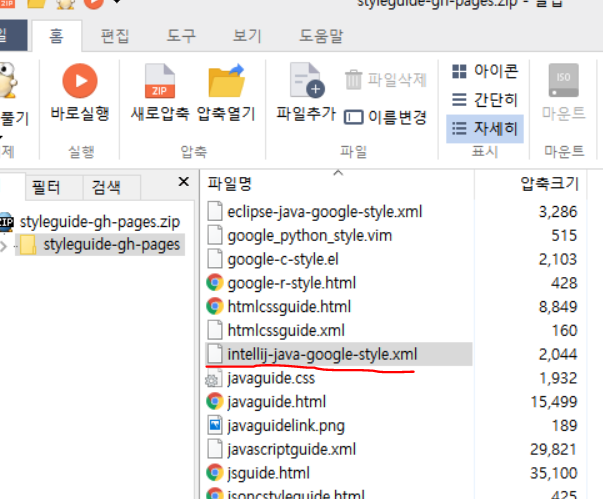
Task: Select htmlcssguide.xml file
Action: [286, 331]
